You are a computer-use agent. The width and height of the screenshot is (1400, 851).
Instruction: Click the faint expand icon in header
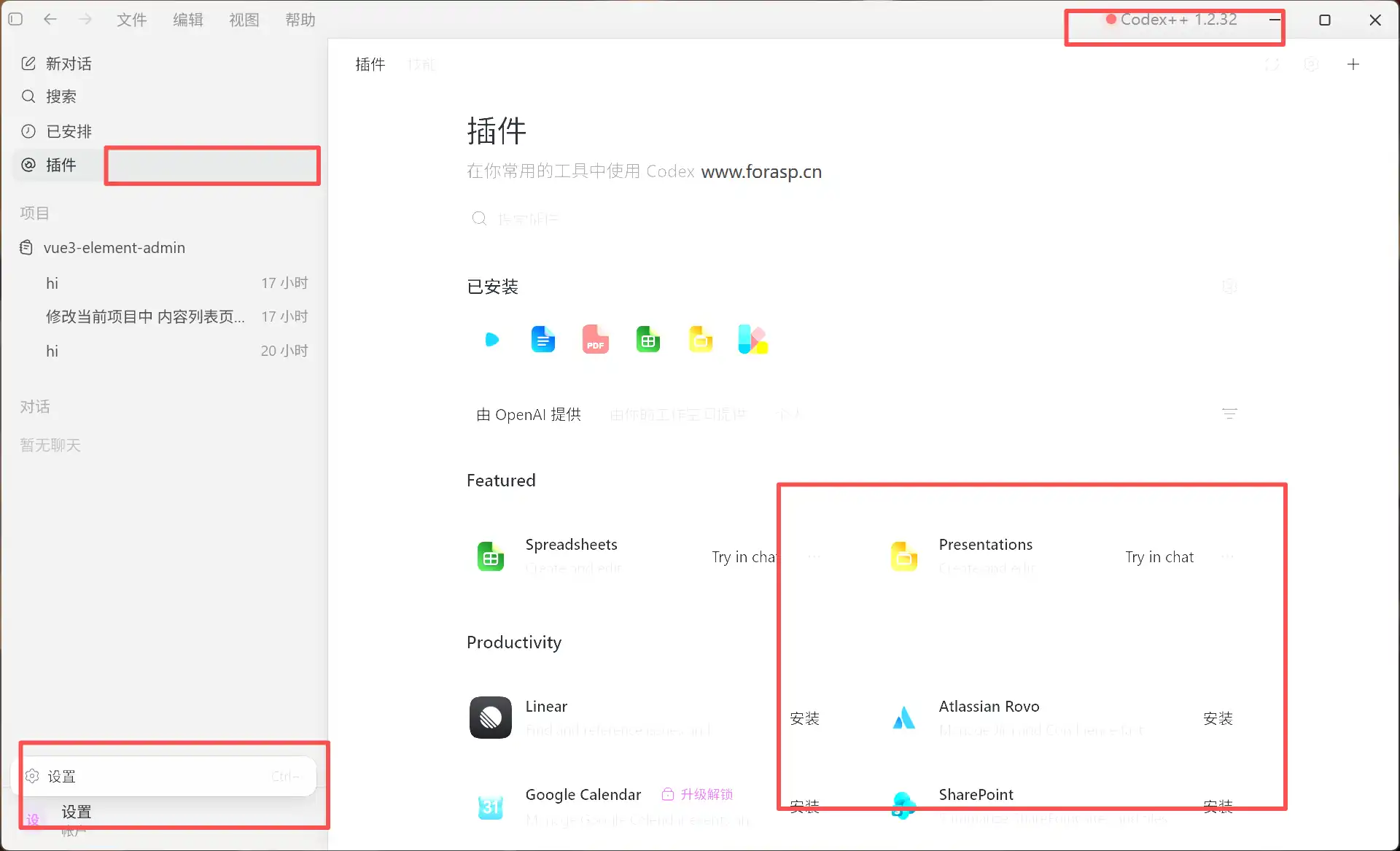click(x=1272, y=64)
